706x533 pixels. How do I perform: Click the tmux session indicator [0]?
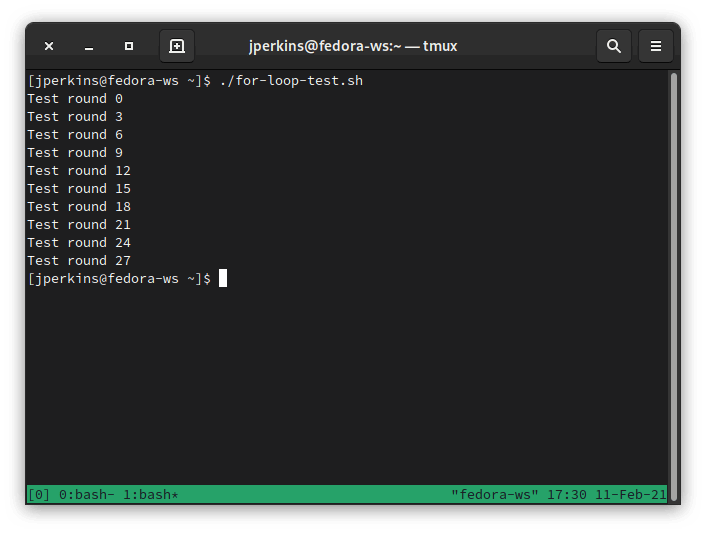pos(39,495)
